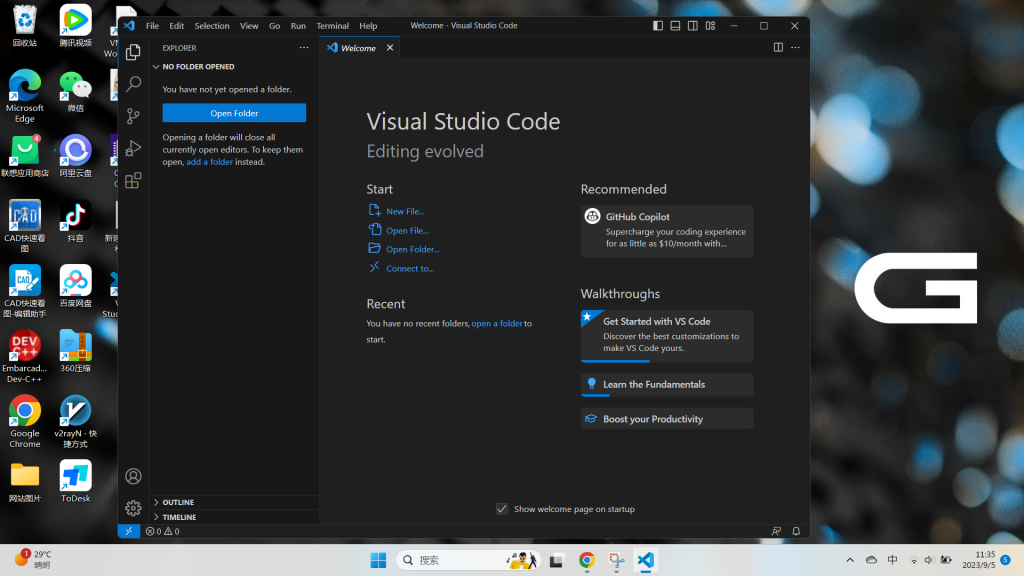1024x576 pixels.
Task: Open Google Chrome from the taskbar
Action: (586, 560)
